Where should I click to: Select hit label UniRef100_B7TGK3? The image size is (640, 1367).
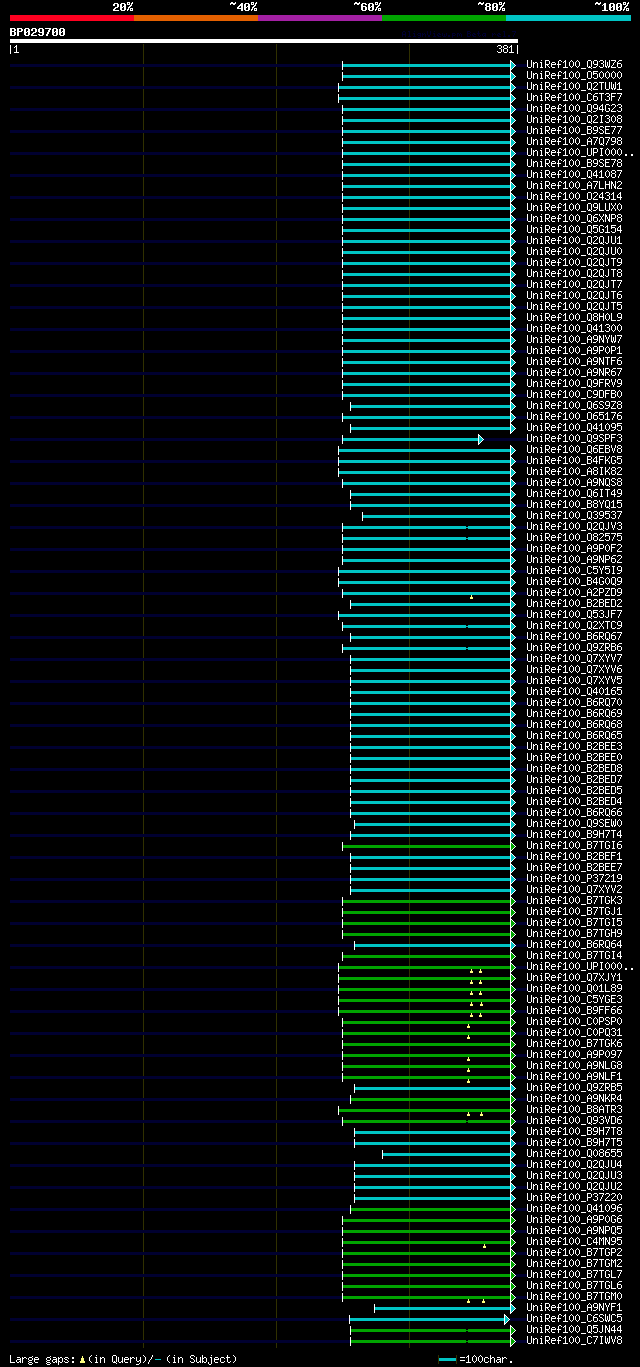tap(574, 900)
